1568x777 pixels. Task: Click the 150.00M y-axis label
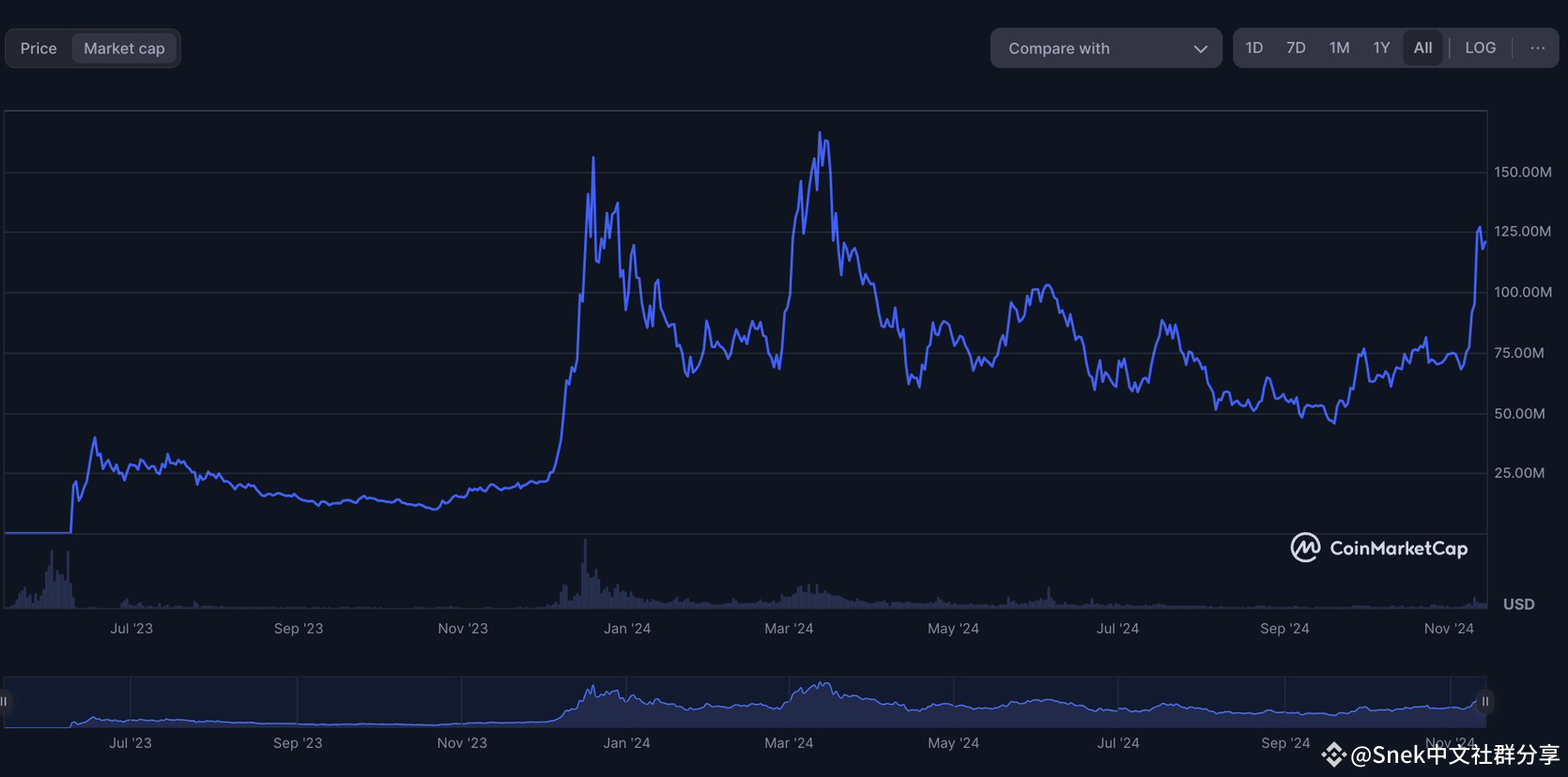click(x=1523, y=173)
